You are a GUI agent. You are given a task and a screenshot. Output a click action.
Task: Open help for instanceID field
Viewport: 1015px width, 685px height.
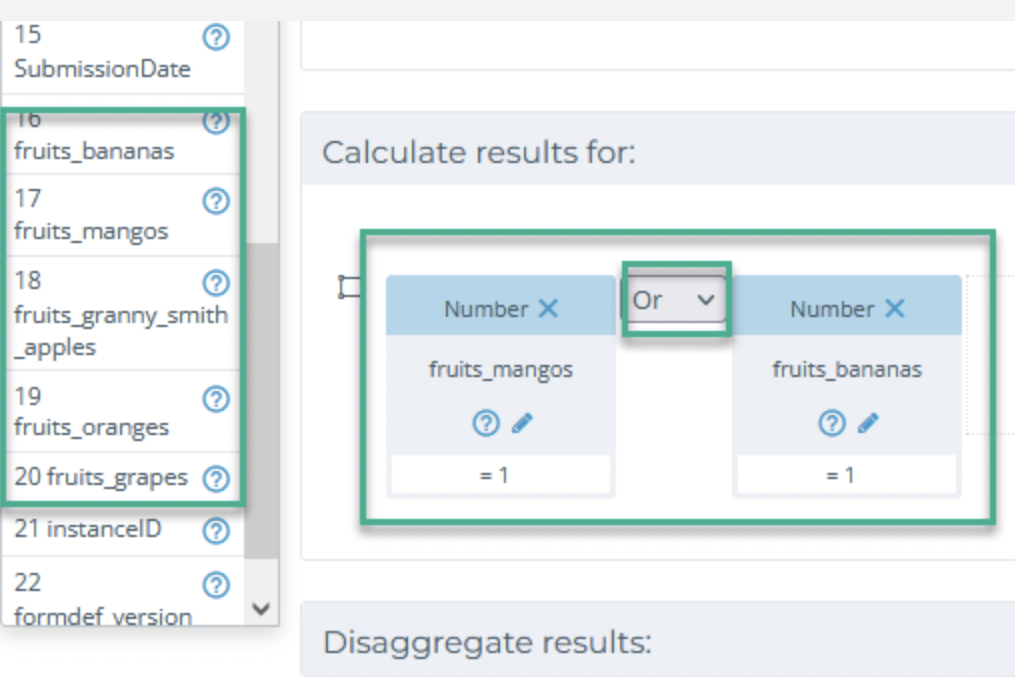[216, 531]
